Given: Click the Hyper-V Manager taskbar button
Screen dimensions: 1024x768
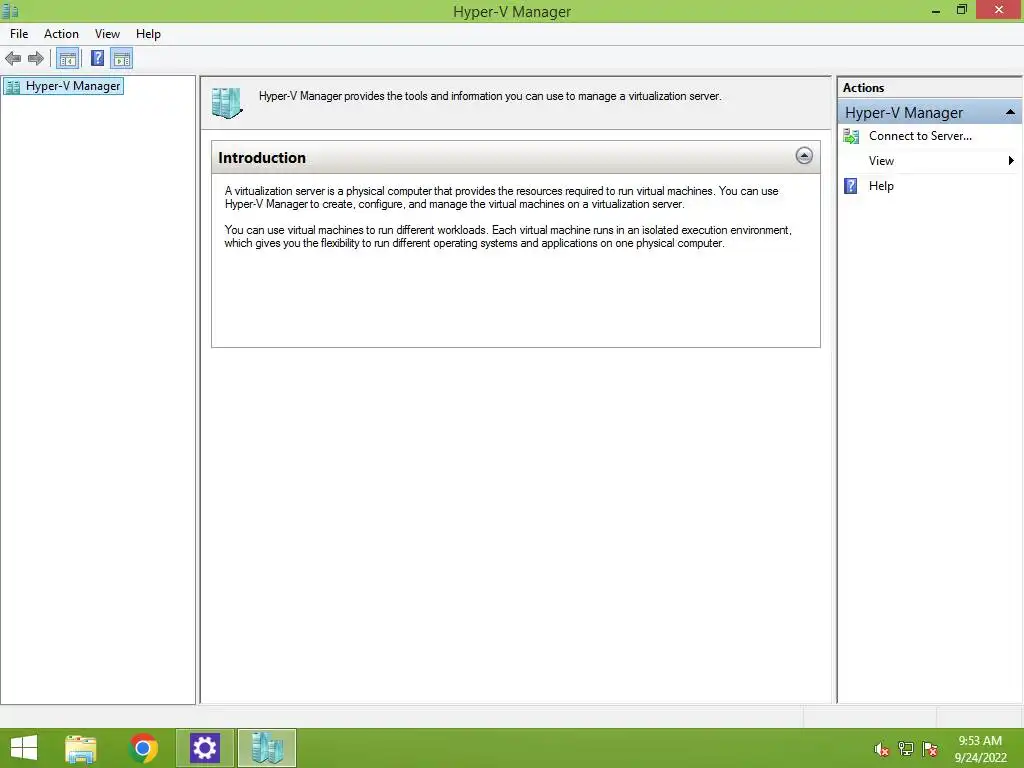Looking at the screenshot, I should 266,748.
